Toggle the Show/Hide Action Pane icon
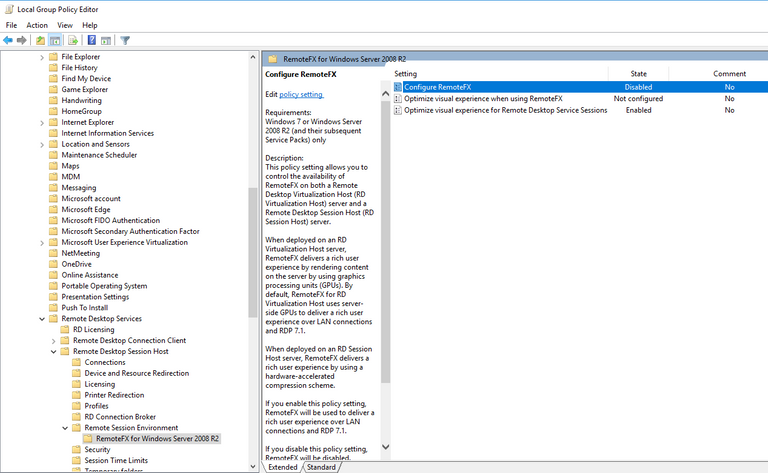The image size is (768, 473). tap(106, 41)
